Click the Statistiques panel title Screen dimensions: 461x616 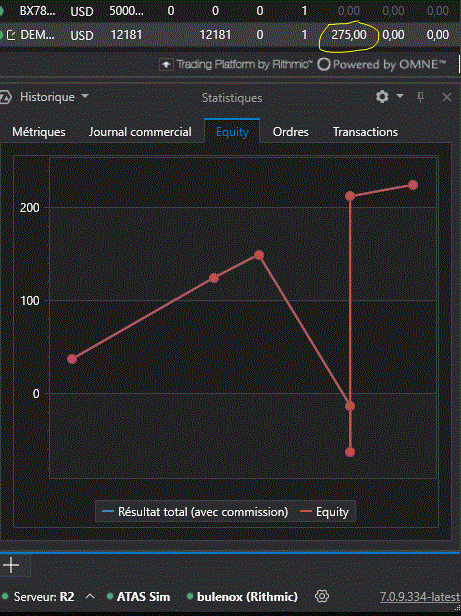(x=232, y=98)
